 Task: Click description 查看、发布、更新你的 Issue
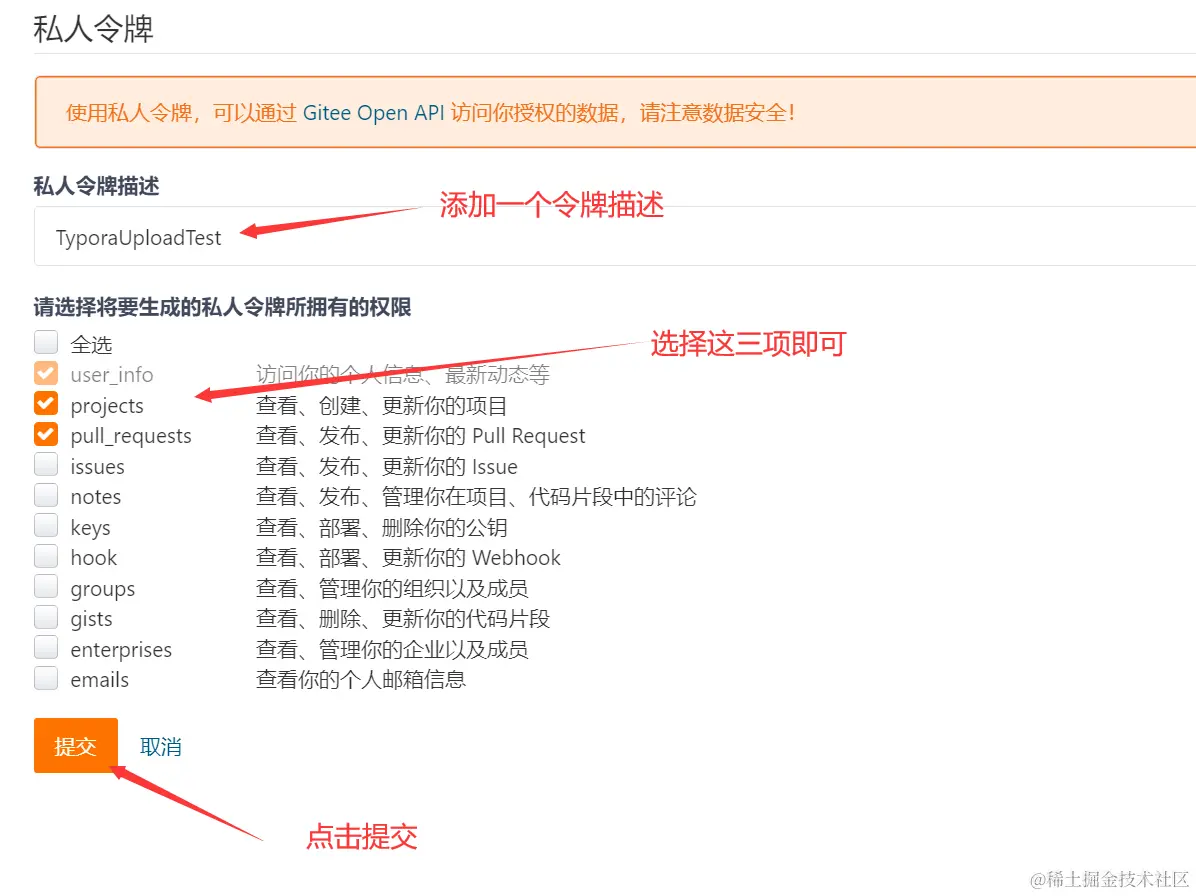[x=387, y=467]
